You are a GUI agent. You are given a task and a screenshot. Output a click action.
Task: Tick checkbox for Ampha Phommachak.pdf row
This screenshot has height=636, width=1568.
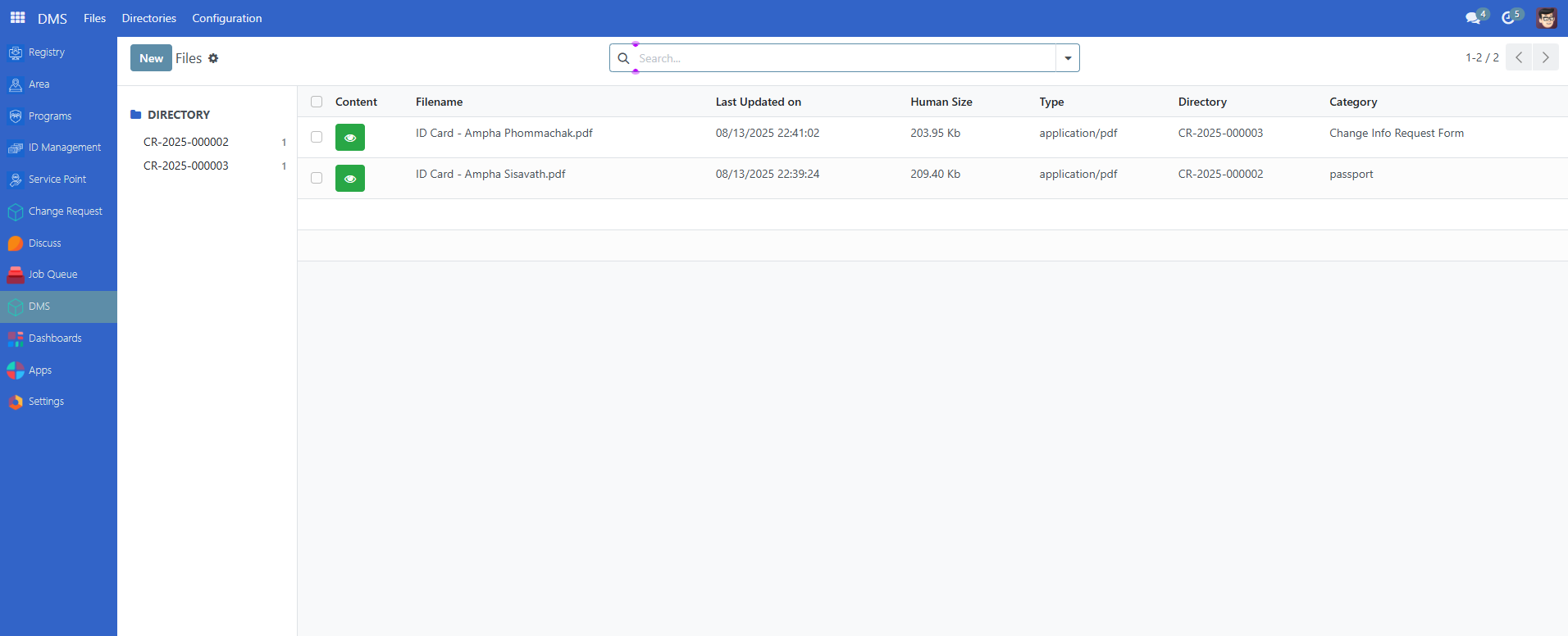click(317, 137)
